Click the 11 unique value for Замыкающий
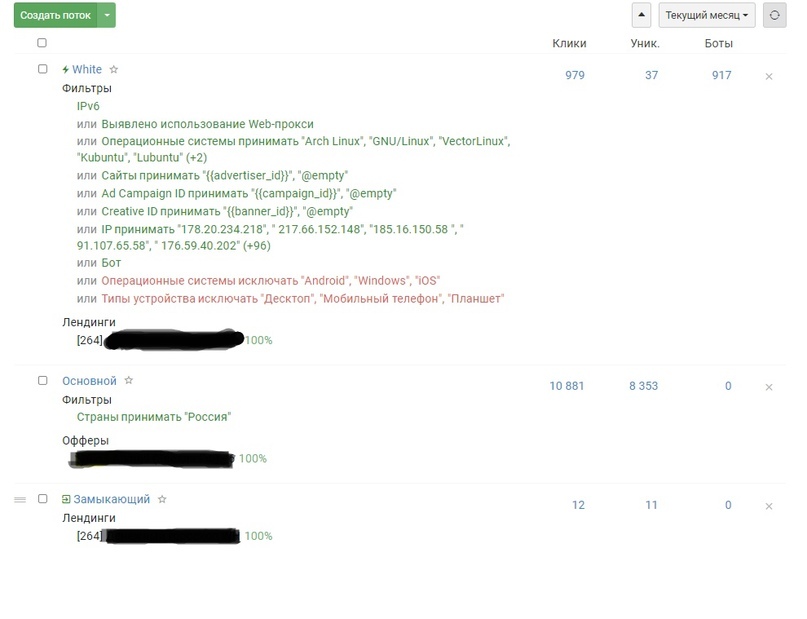Viewport: 807px width, 619px height. [x=652, y=505]
